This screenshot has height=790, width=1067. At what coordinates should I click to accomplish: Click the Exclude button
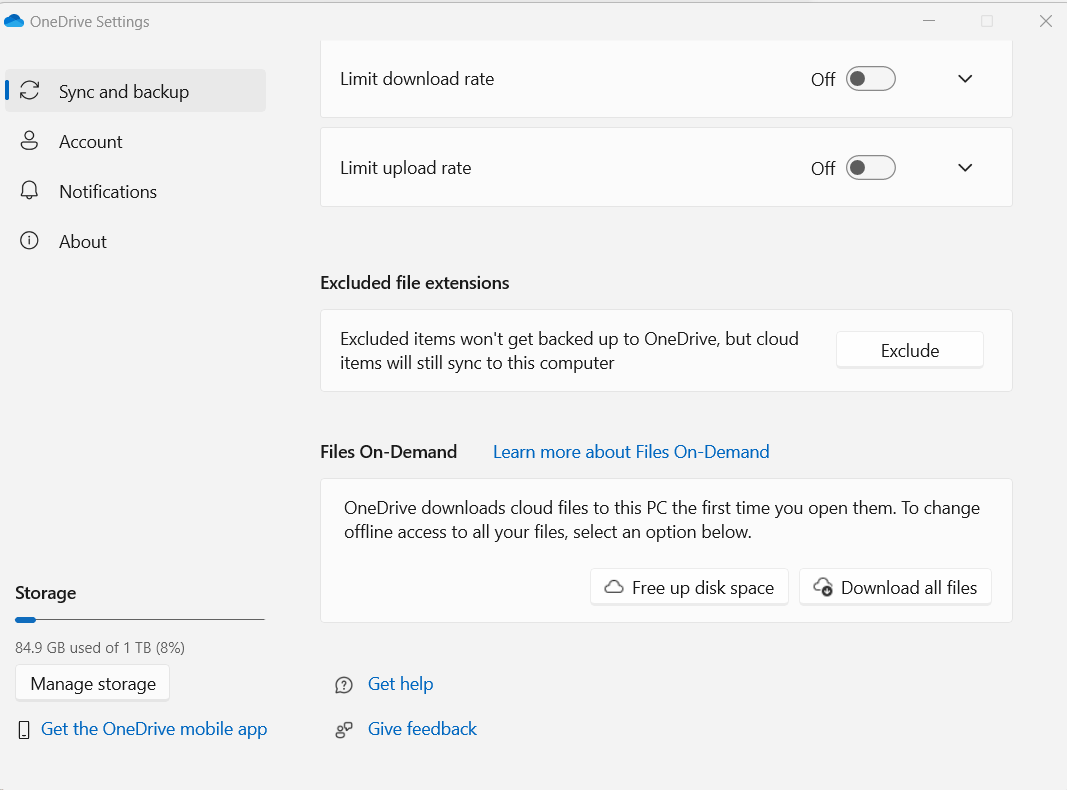point(908,350)
